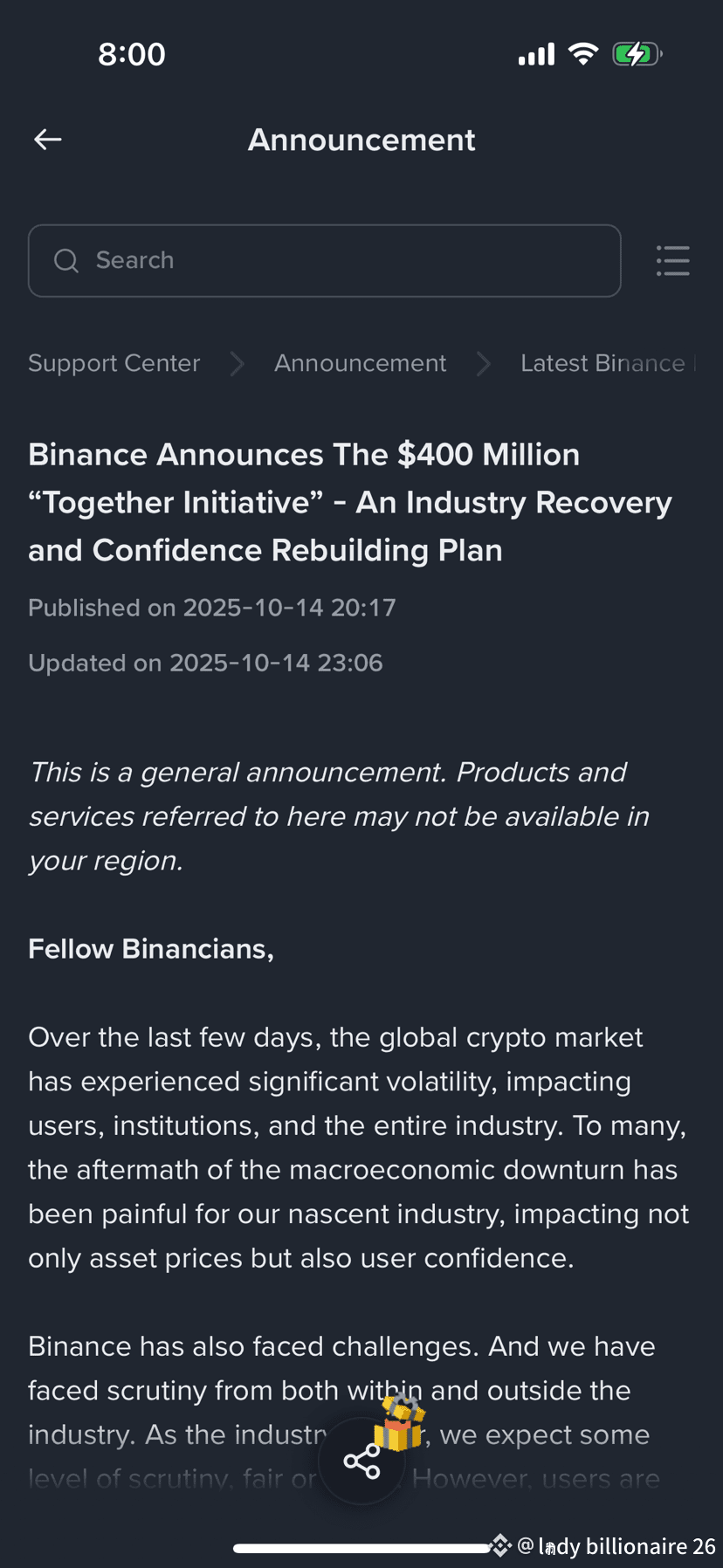Viewport: 723px width, 1568px height.
Task: Tap the search magnifier icon
Action: coord(65,260)
